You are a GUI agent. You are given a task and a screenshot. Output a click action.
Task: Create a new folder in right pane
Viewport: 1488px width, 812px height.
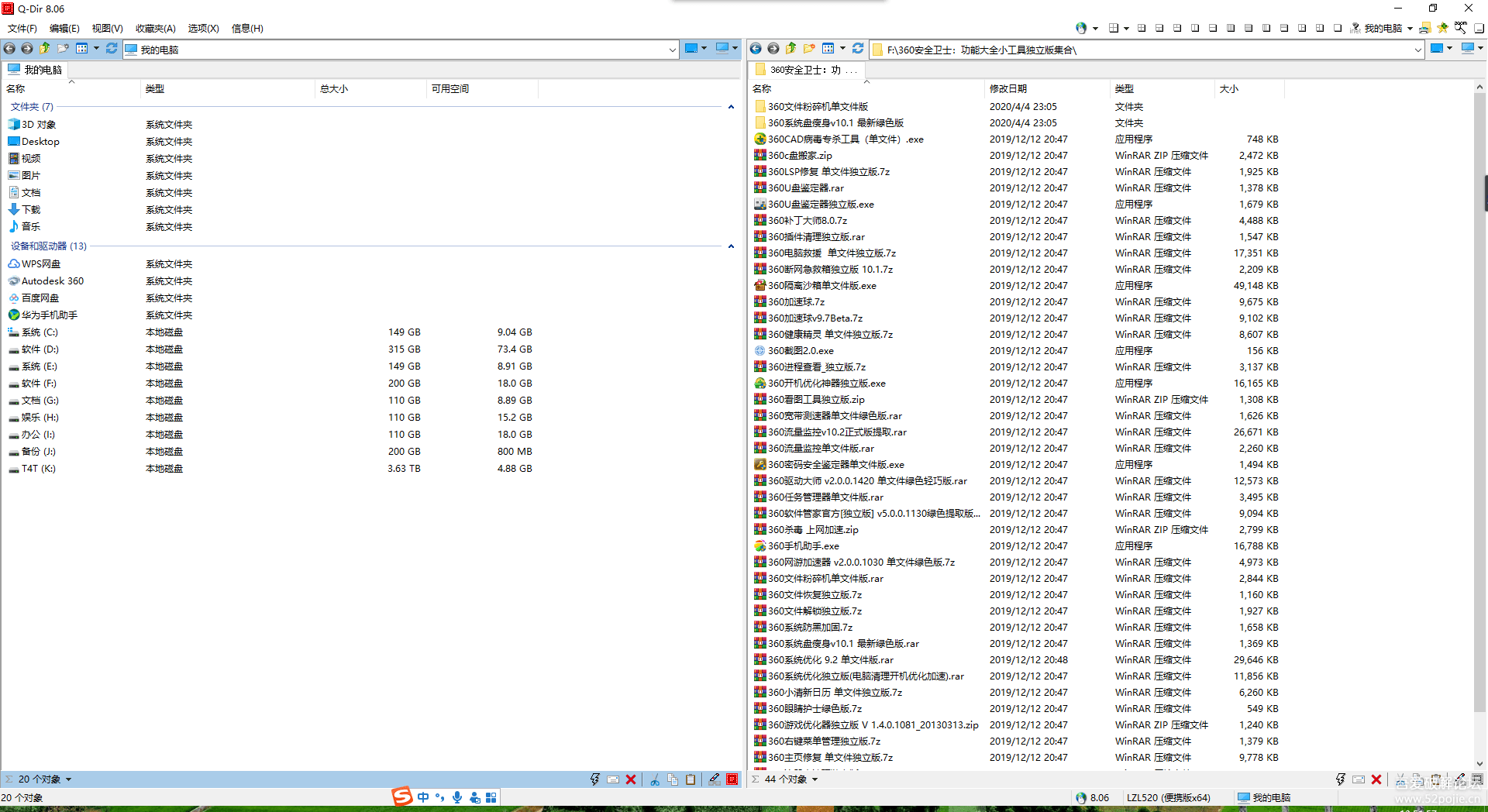(x=809, y=49)
